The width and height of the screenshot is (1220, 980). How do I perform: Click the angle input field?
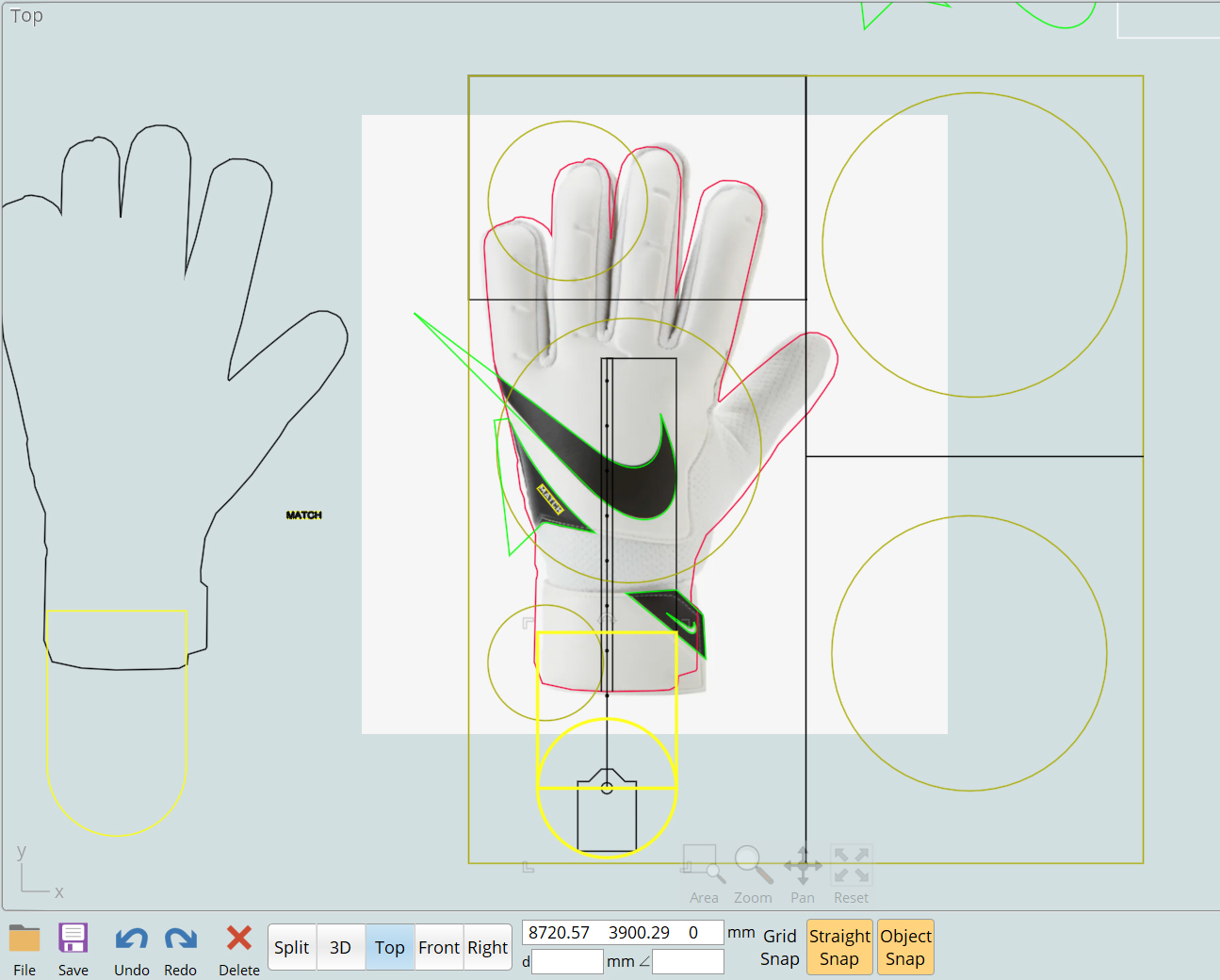coord(688,961)
